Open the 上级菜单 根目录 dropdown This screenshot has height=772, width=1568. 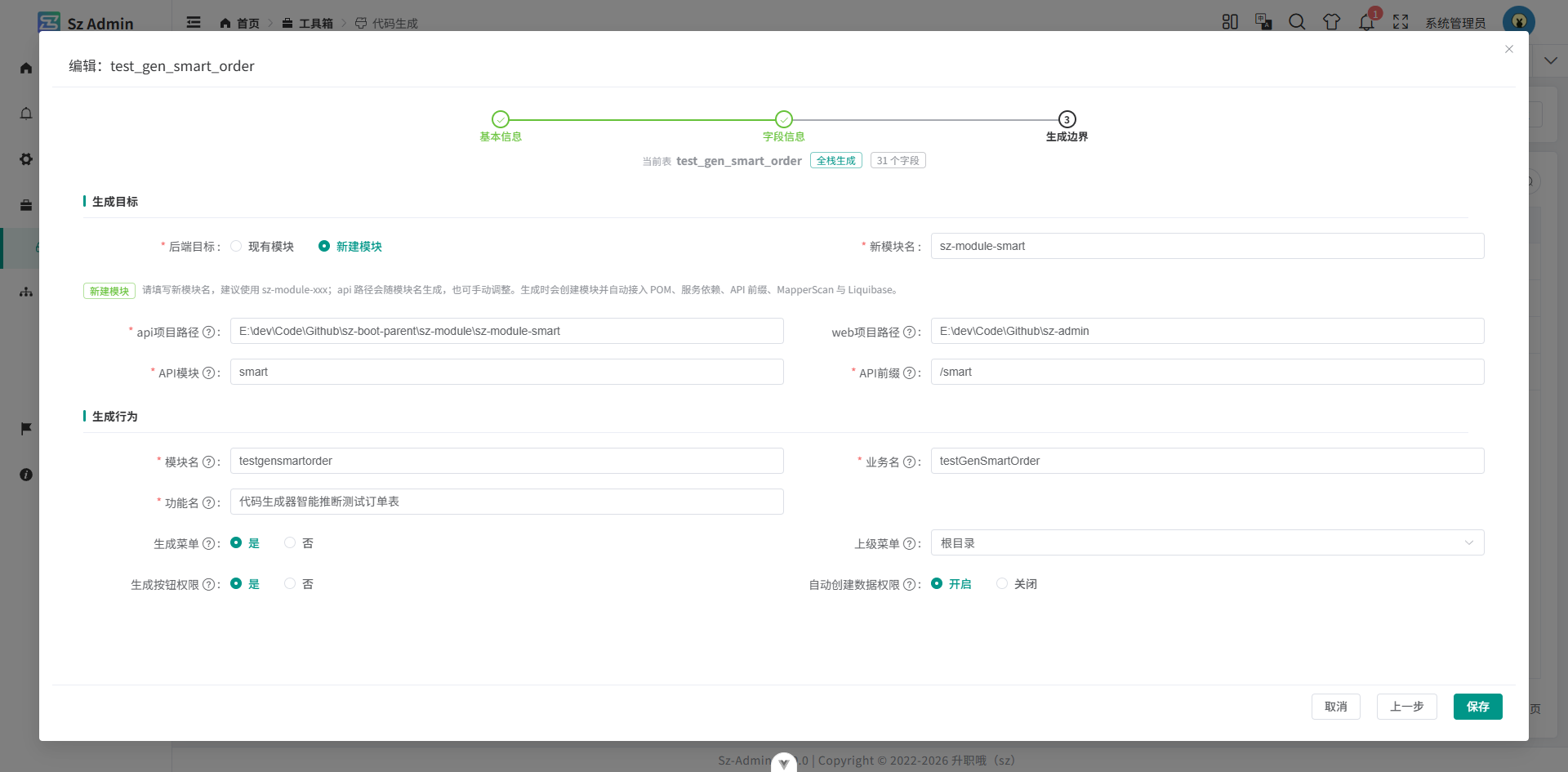[x=1207, y=542]
